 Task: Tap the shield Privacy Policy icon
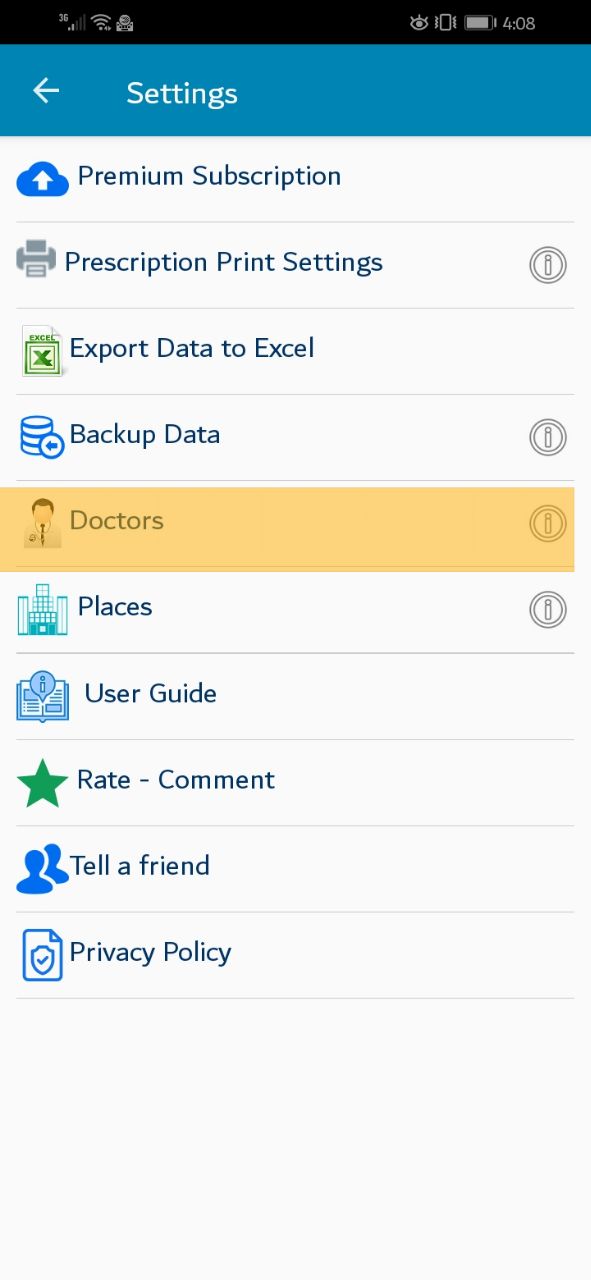(42, 955)
